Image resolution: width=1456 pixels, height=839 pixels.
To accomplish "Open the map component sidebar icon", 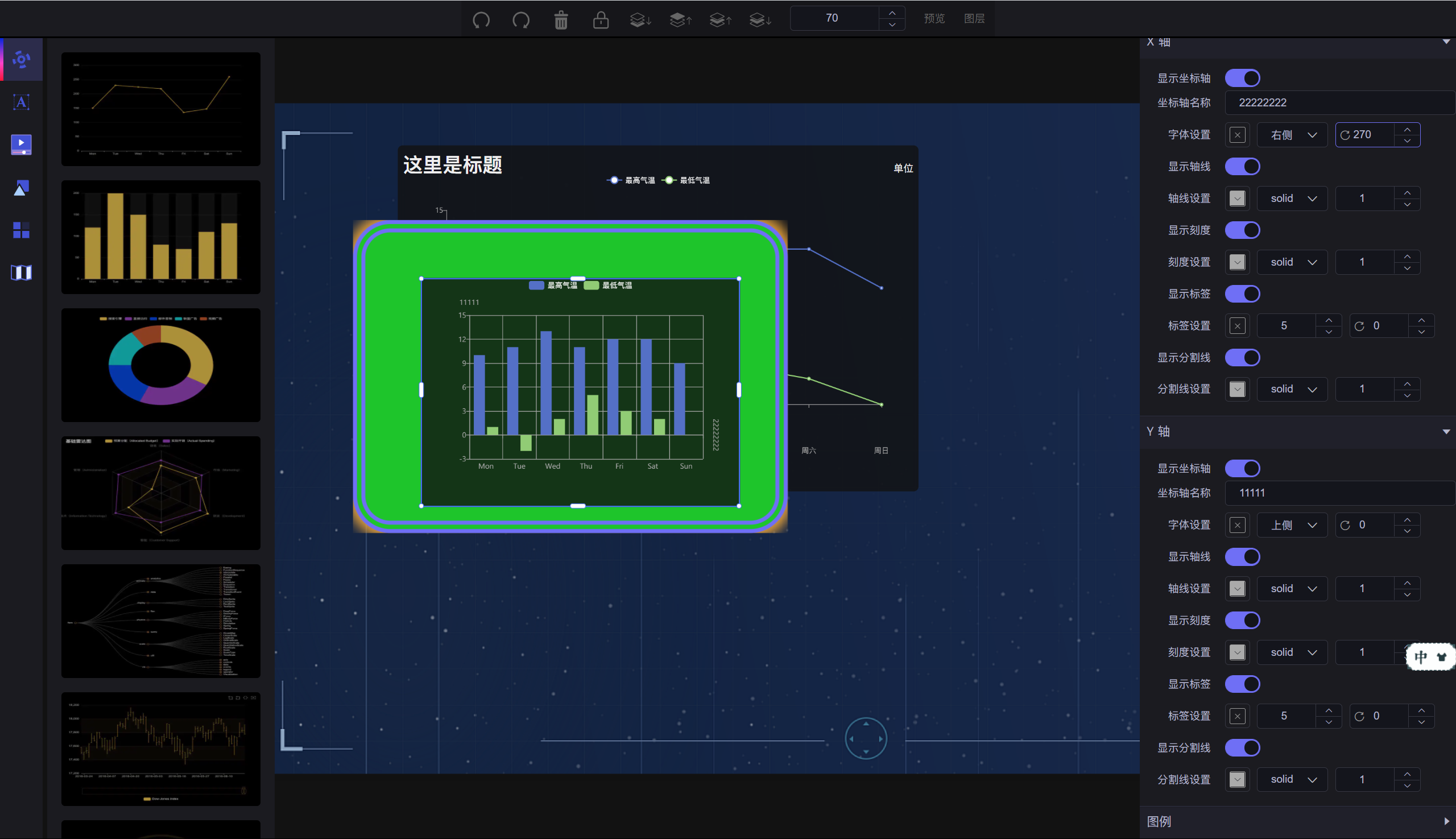I will point(21,272).
